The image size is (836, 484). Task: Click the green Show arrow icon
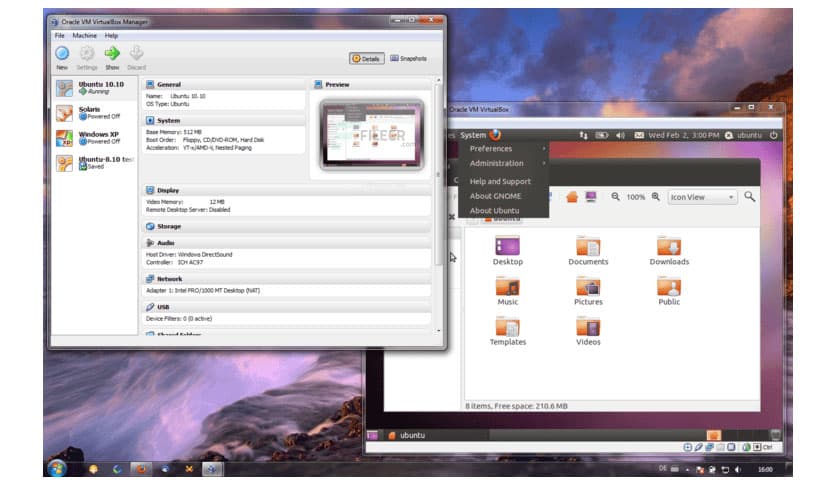112,53
